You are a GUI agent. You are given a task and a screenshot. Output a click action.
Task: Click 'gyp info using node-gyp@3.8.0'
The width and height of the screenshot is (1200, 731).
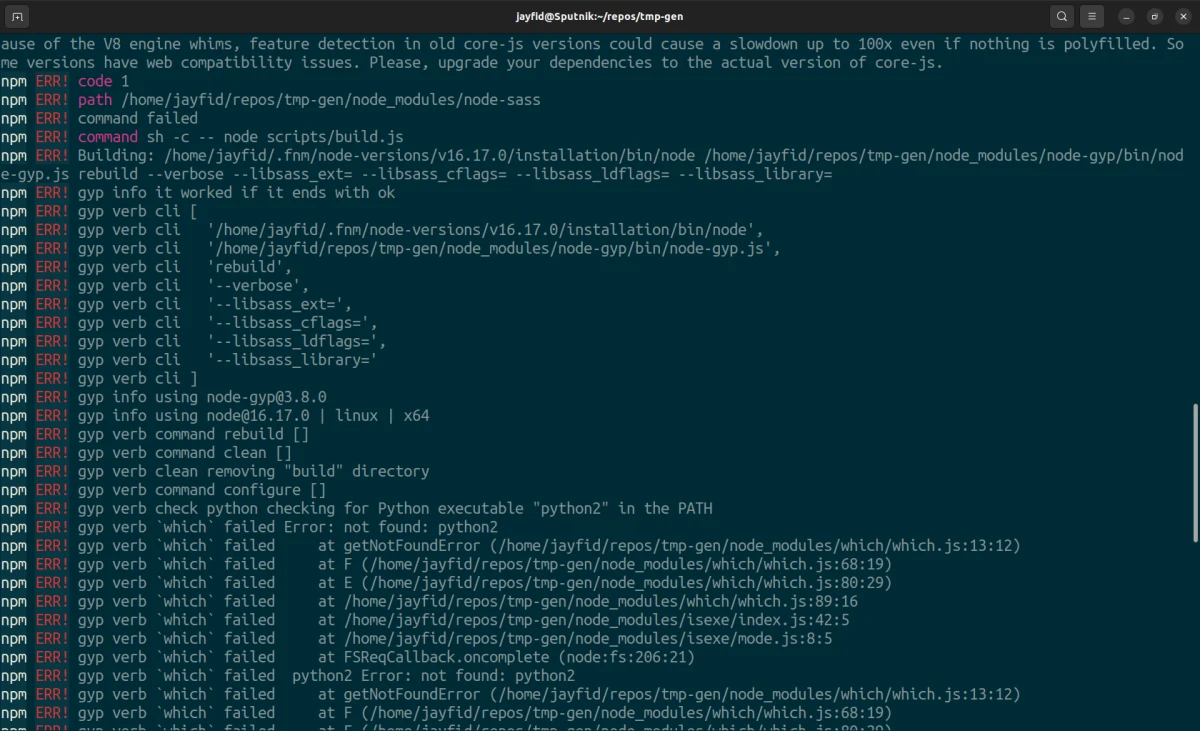coord(202,397)
